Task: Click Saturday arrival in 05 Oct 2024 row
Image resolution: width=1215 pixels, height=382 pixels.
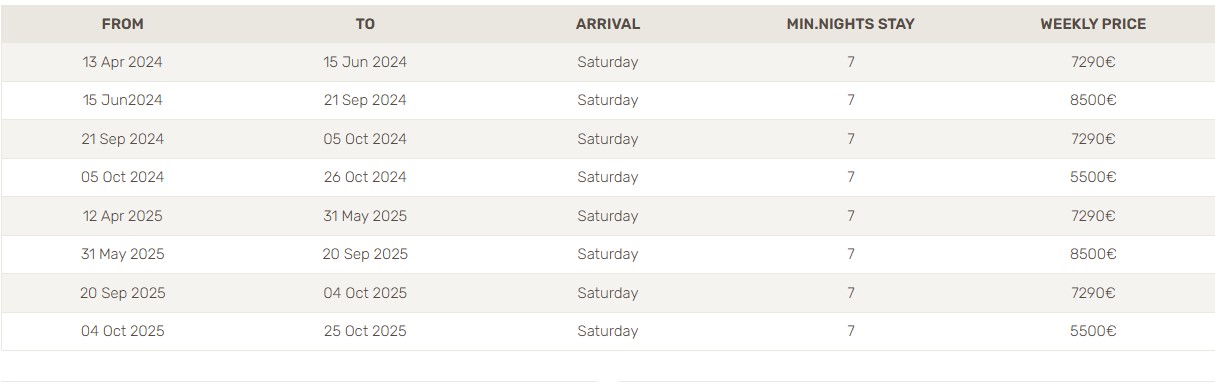Action: [x=607, y=177]
